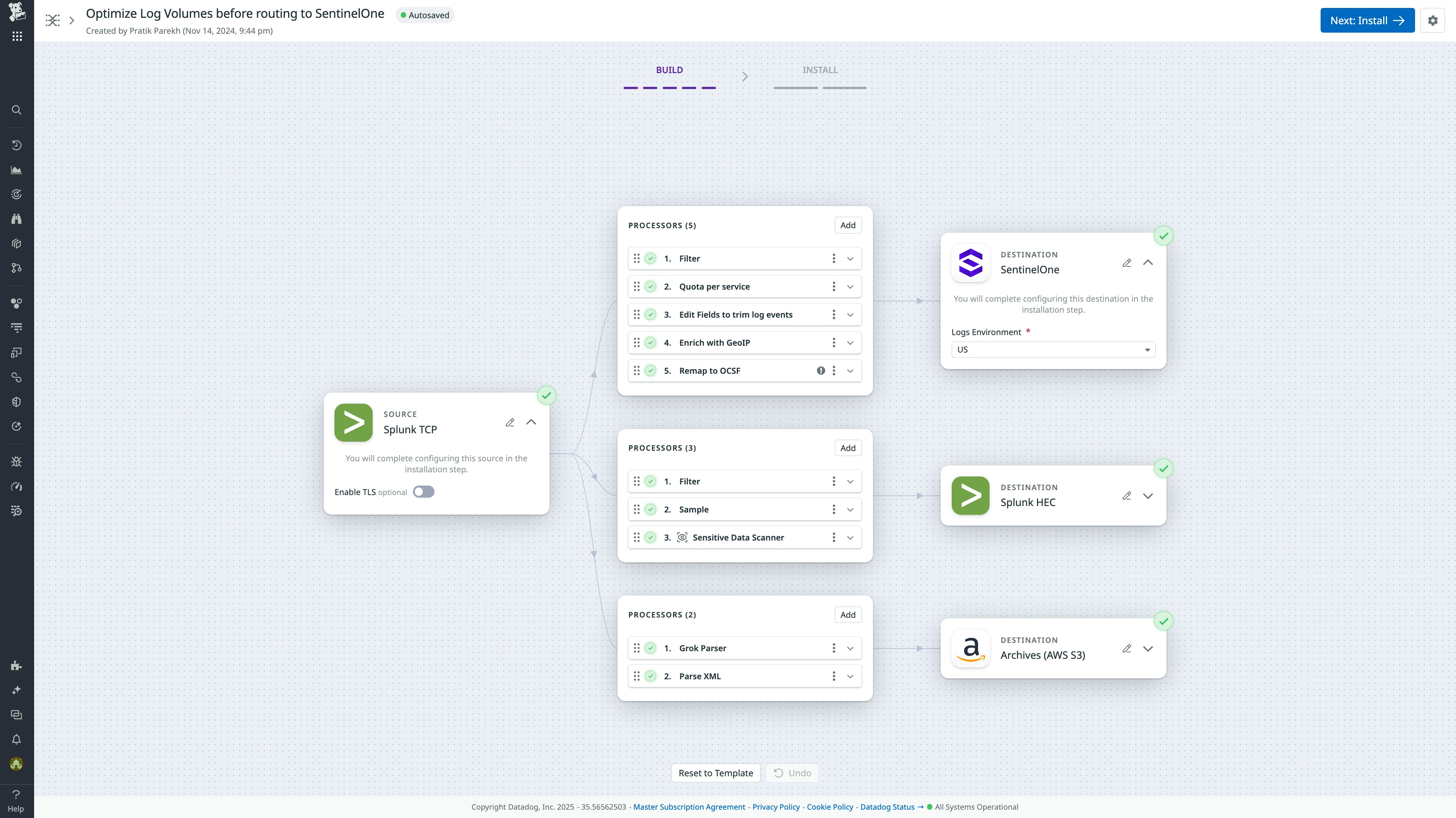Edit the SentinelOne destination with the pencil icon

click(1127, 263)
